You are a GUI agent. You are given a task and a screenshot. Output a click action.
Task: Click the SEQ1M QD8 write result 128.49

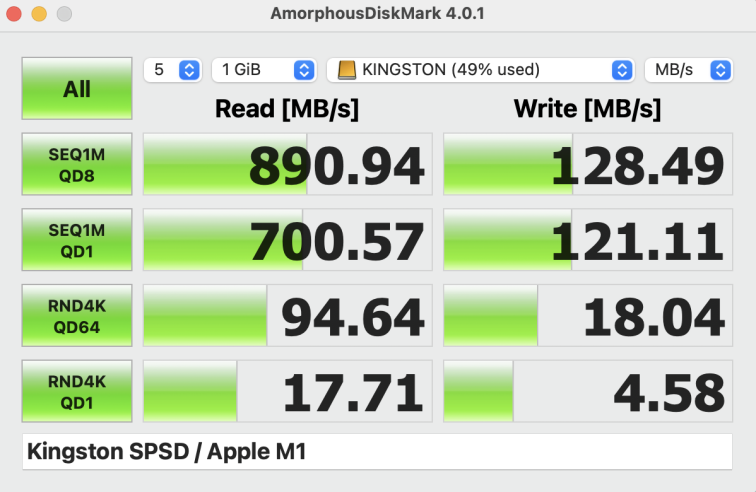(587, 165)
